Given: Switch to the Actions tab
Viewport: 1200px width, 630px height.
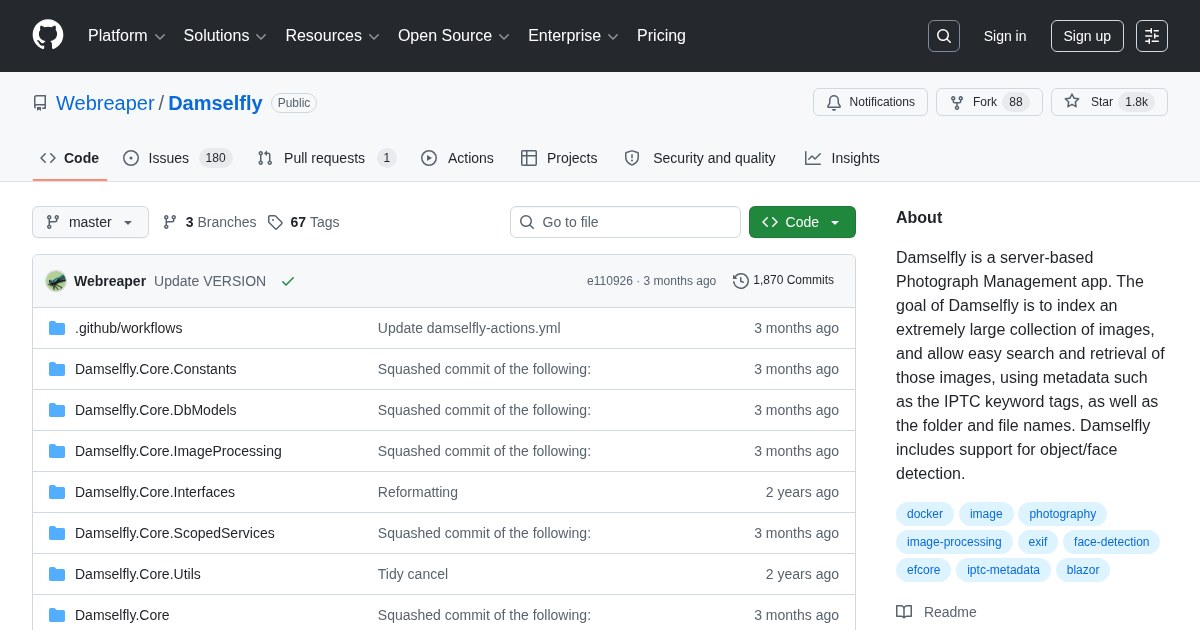Looking at the screenshot, I should [x=457, y=158].
